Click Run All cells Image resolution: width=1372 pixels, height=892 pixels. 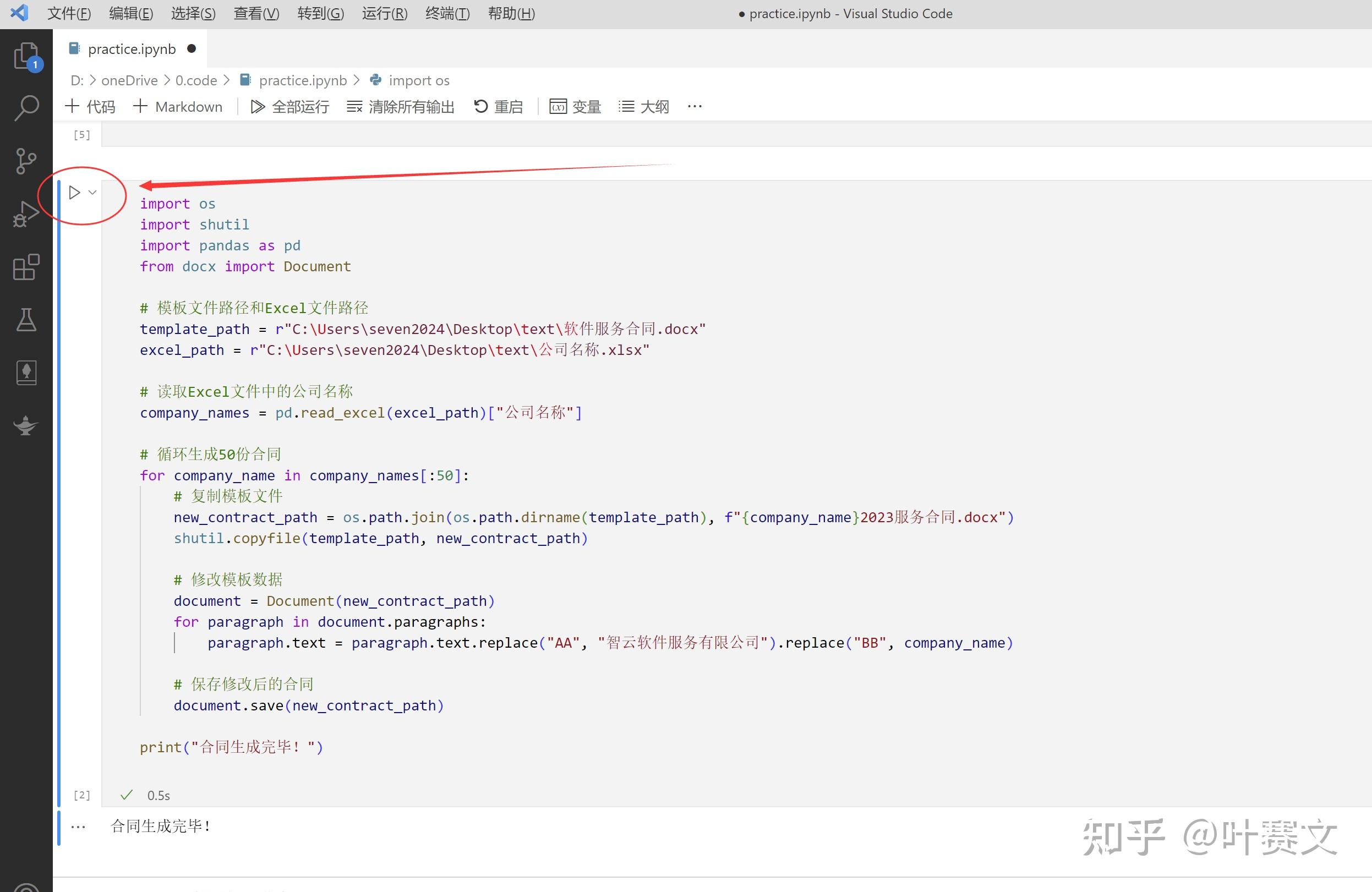(x=290, y=107)
